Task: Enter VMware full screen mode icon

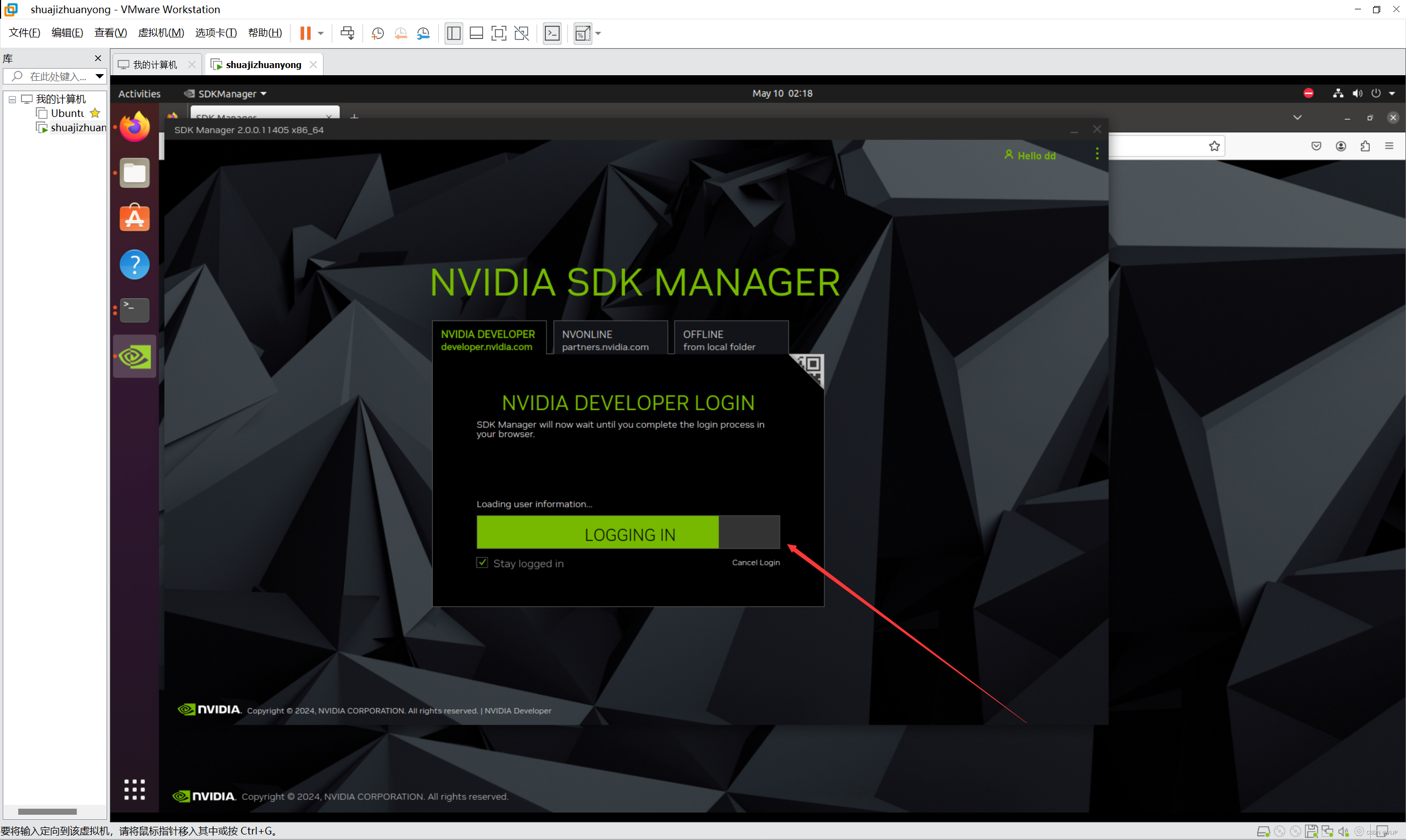Action: (498, 33)
